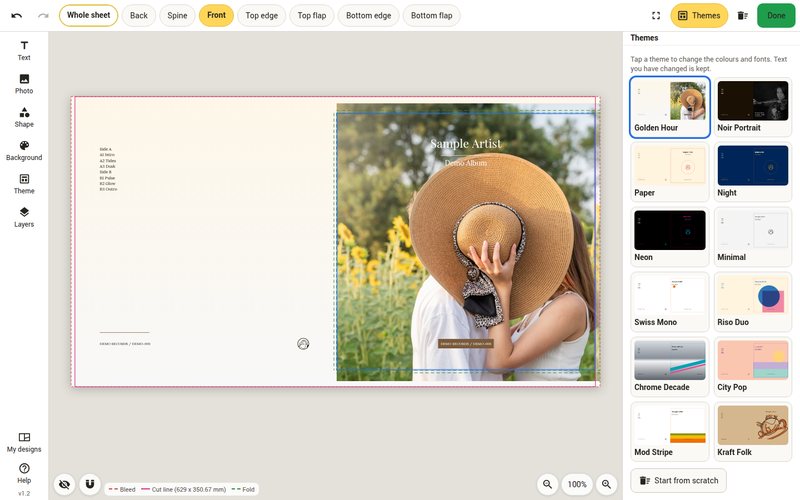
Task: Apply the Paper theme
Action: (x=669, y=172)
